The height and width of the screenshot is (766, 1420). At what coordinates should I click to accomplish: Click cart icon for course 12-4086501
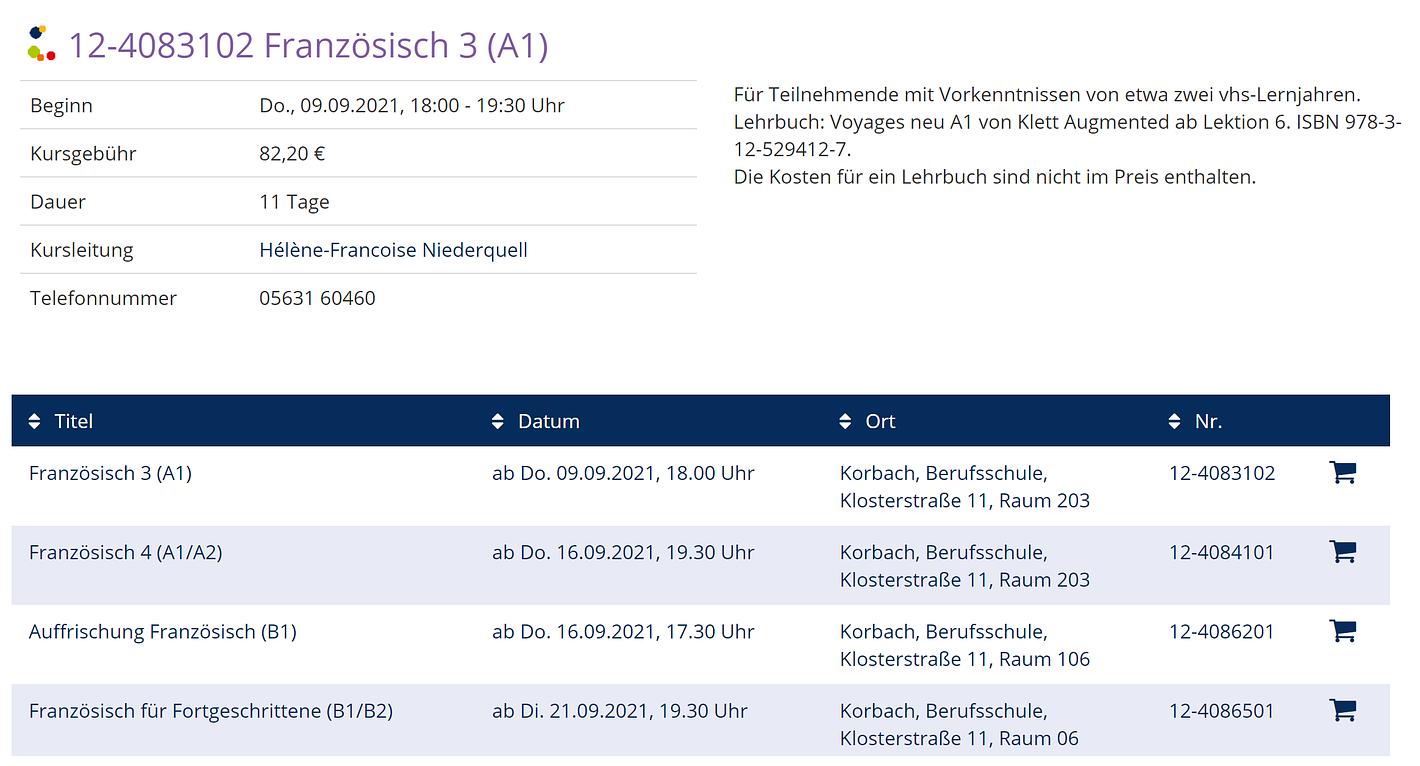tap(1342, 710)
